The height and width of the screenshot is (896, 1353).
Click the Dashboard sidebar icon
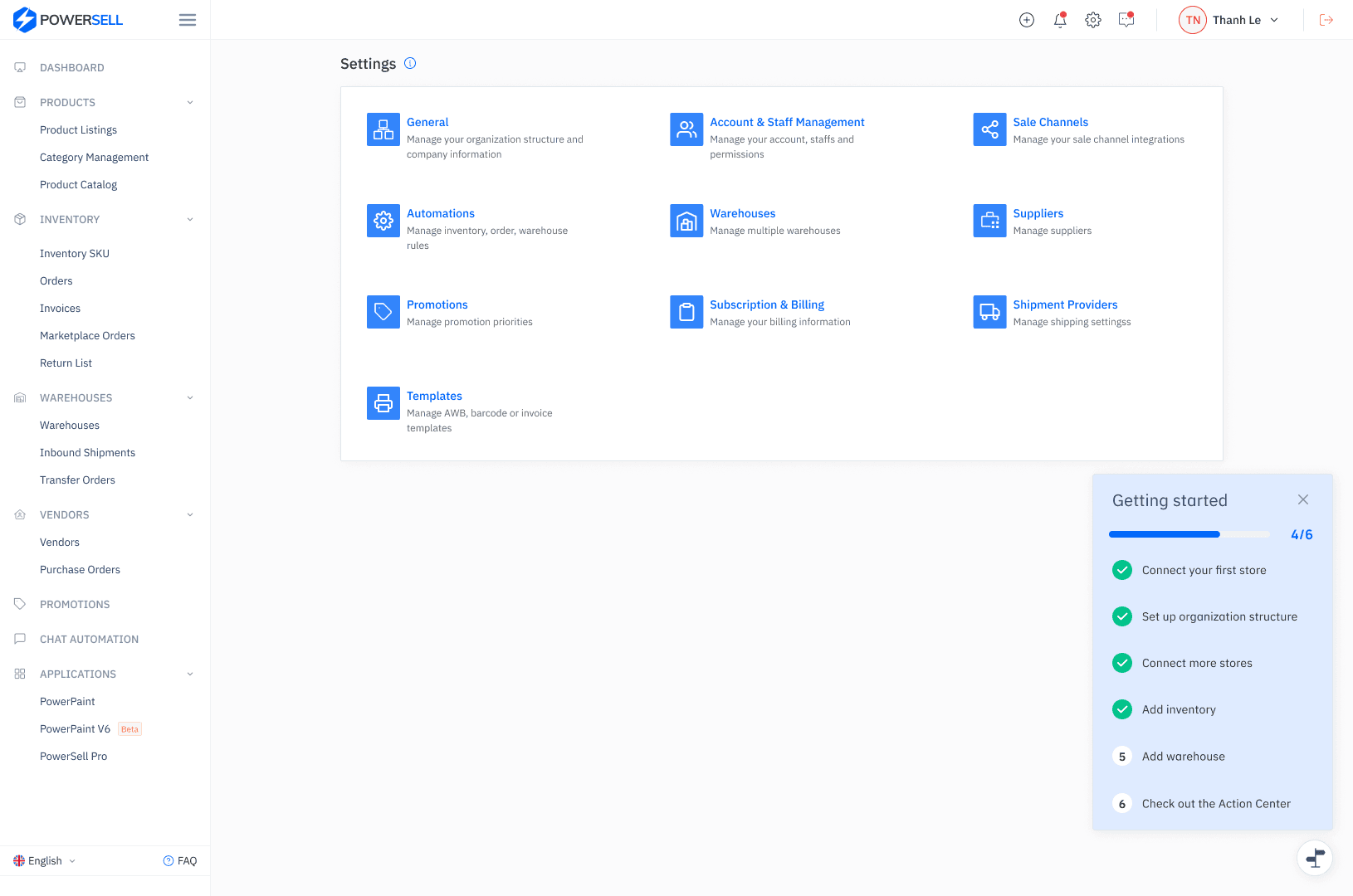20,67
